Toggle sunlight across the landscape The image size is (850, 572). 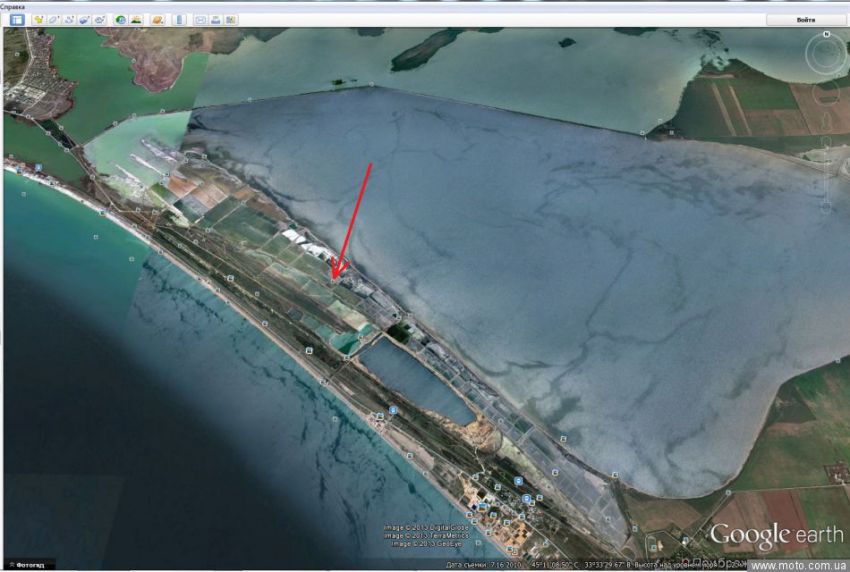(136, 20)
